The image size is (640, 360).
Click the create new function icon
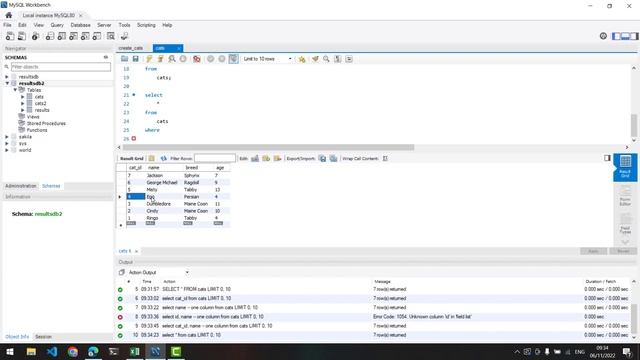click(x=97, y=36)
